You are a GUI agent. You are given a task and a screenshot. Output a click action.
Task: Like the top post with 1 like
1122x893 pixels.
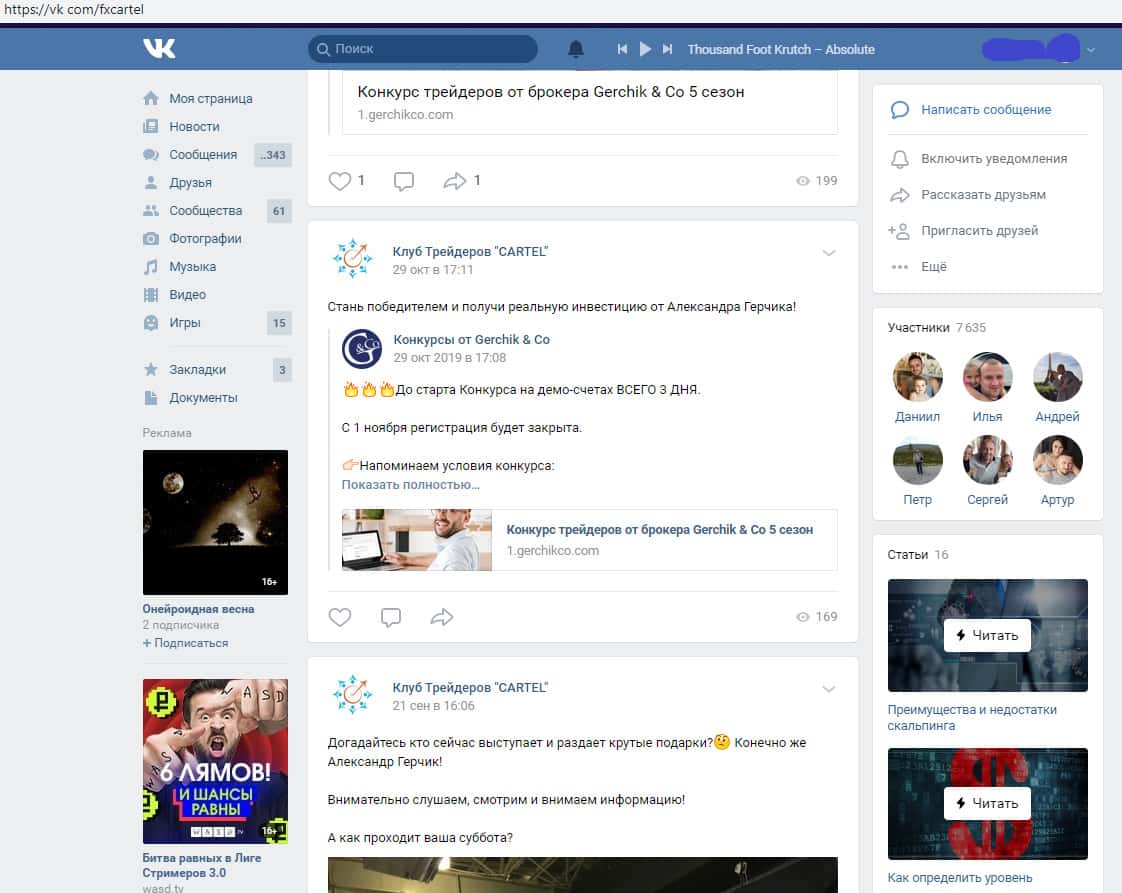(x=340, y=181)
